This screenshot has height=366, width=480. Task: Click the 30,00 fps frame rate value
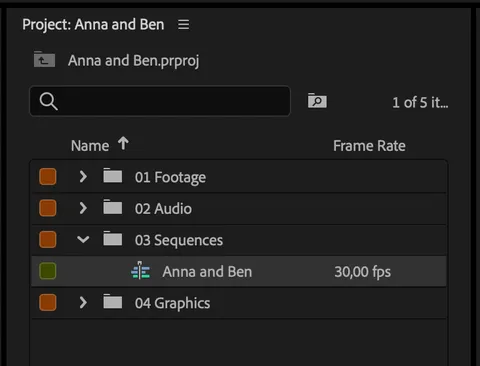pos(363,272)
